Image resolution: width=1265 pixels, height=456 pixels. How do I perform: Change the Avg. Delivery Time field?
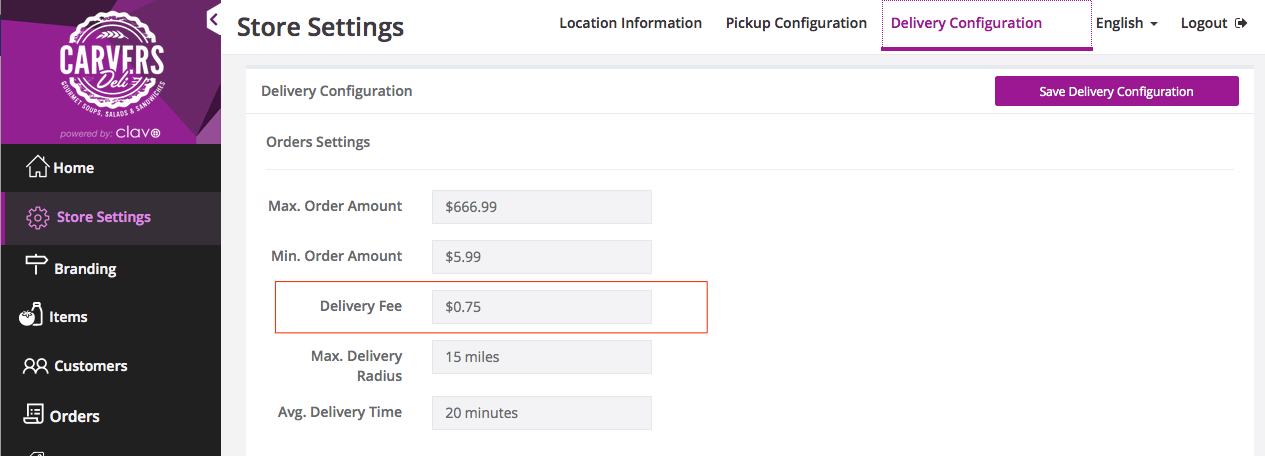click(x=541, y=413)
